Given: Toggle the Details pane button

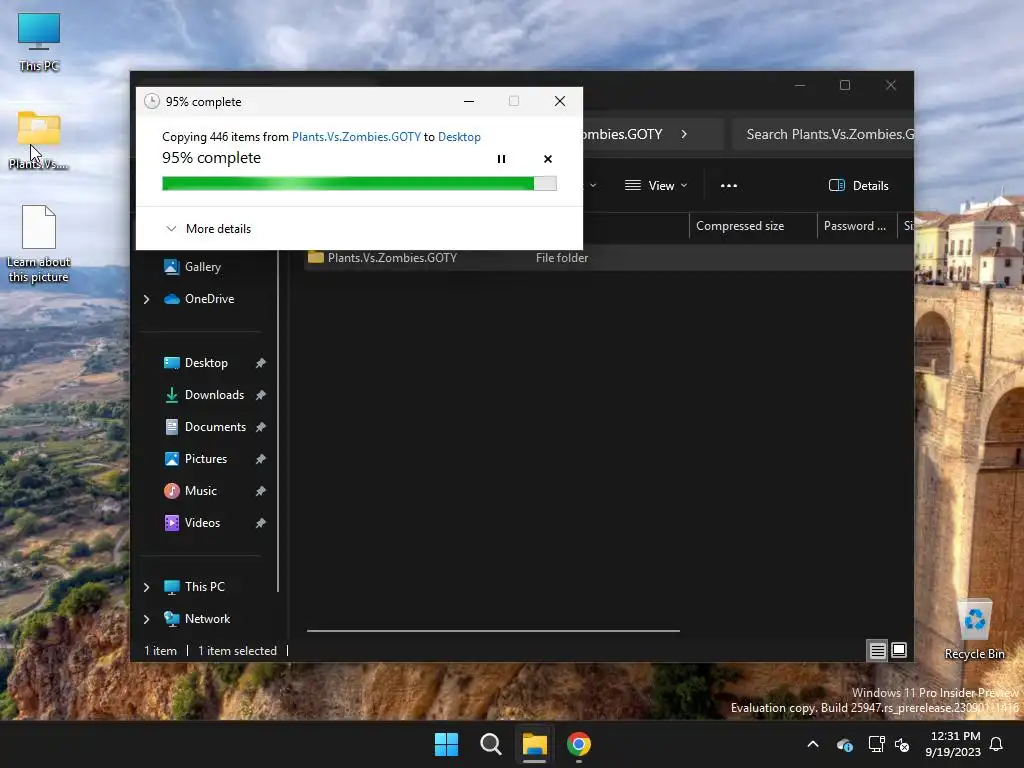Looking at the screenshot, I should click(858, 185).
